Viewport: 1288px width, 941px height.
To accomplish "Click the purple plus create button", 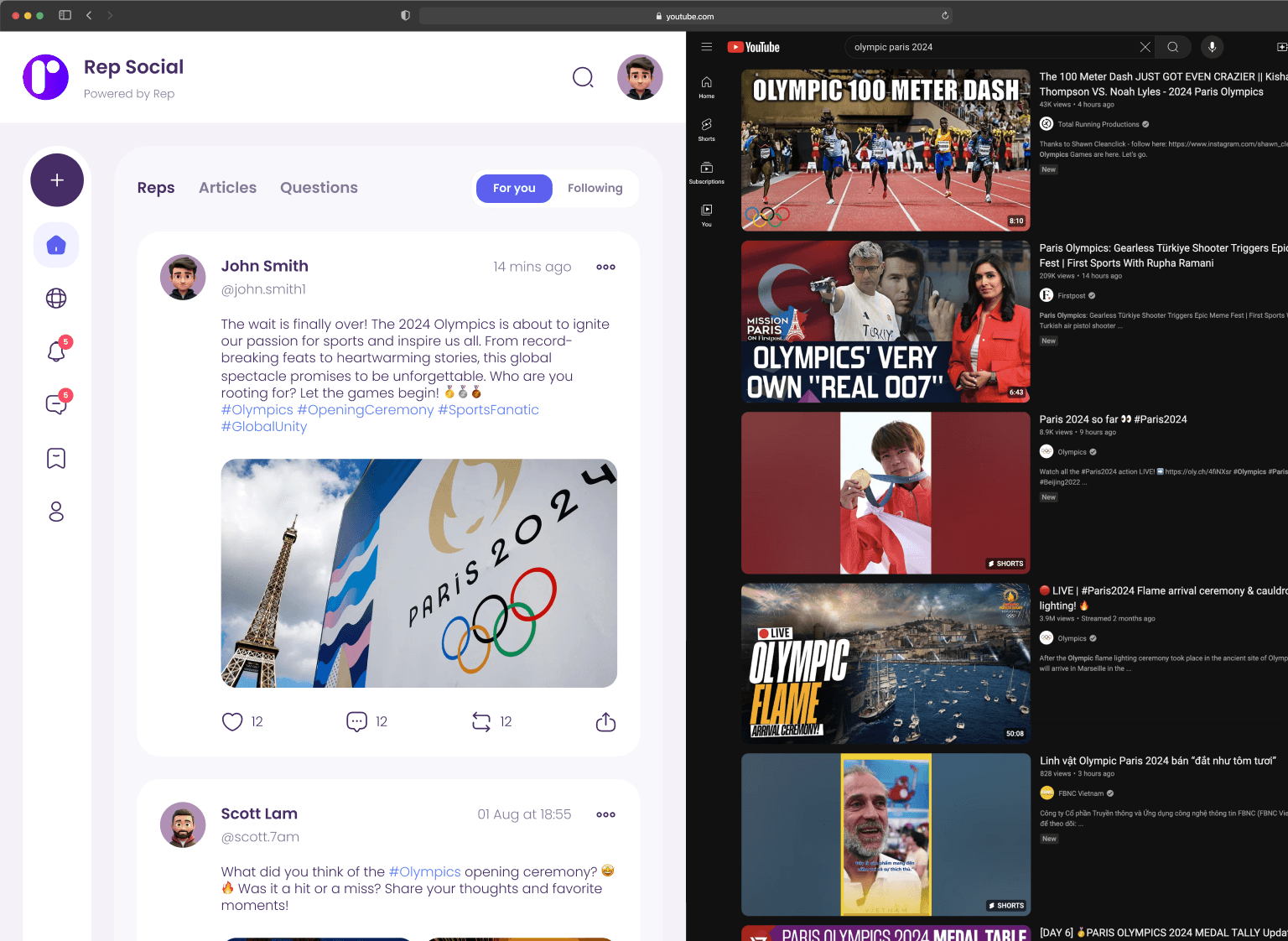I will click(x=57, y=180).
